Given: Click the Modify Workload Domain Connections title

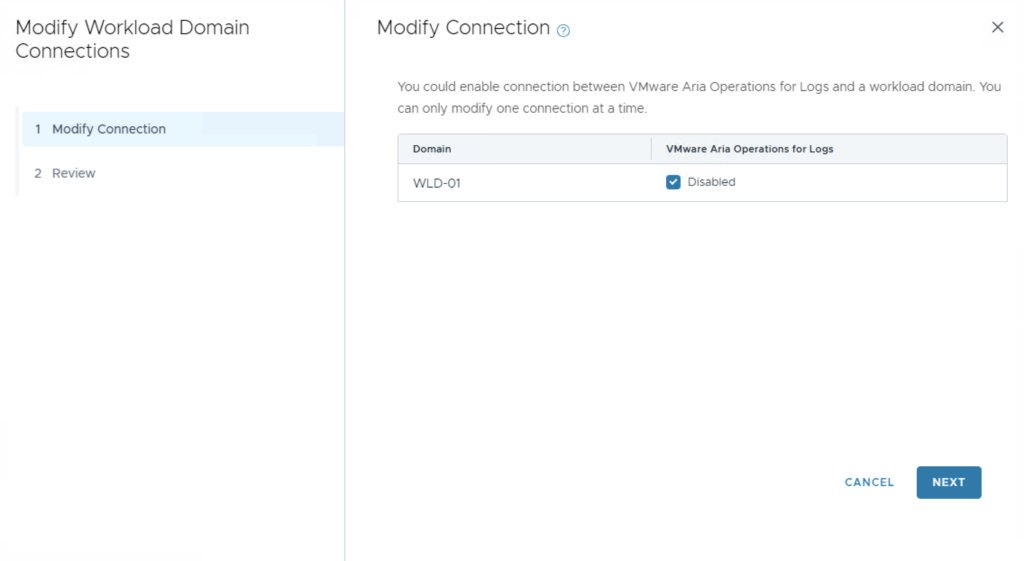Looking at the screenshot, I should coord(132,39).
